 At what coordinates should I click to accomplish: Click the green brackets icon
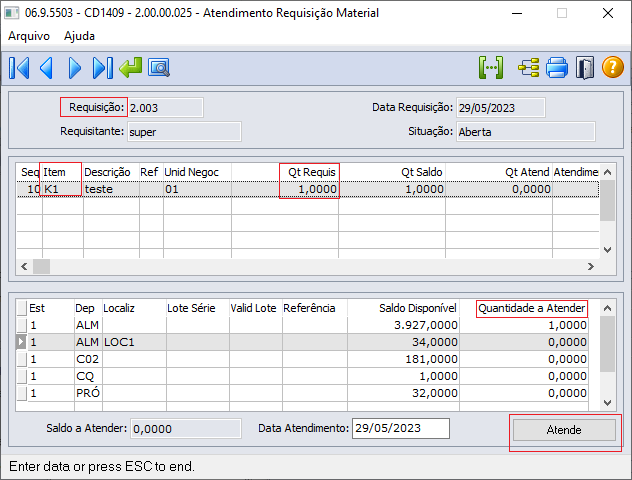491,68
